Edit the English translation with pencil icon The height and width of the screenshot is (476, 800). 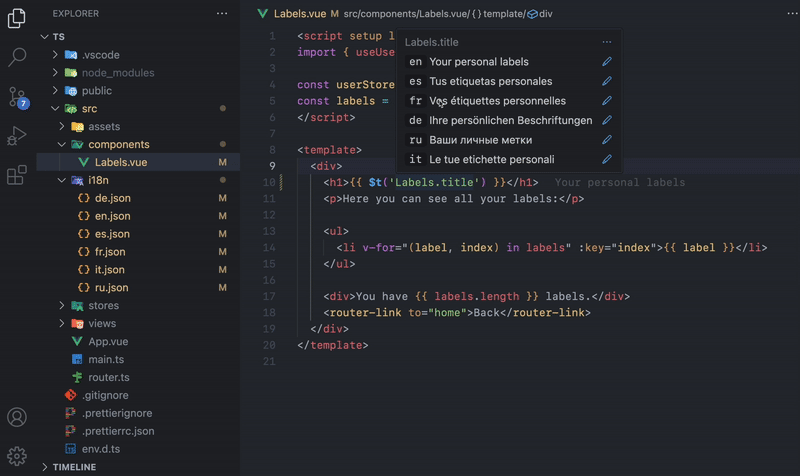[607, 62]
